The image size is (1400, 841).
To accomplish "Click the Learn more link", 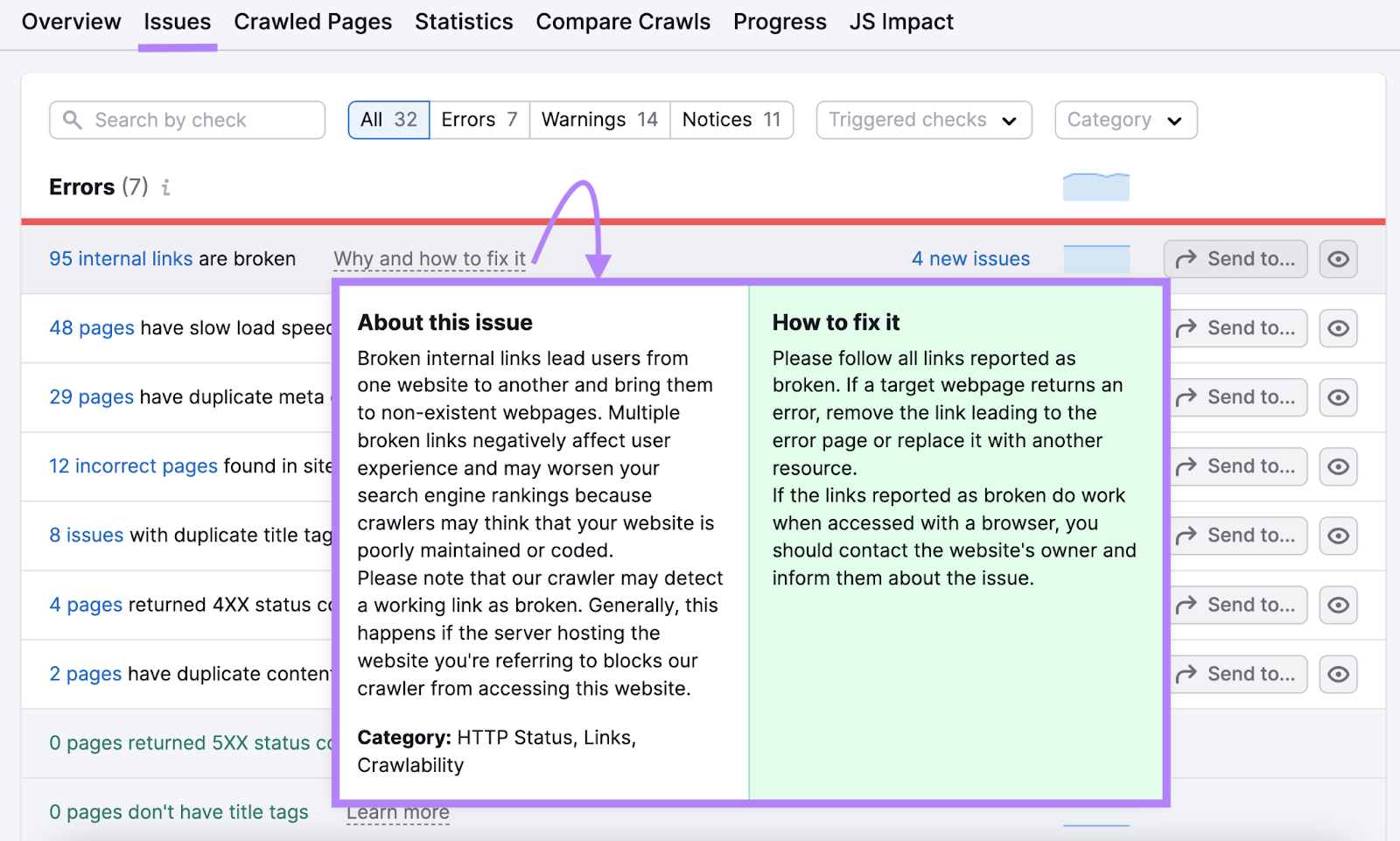I will tap(398, 812).
